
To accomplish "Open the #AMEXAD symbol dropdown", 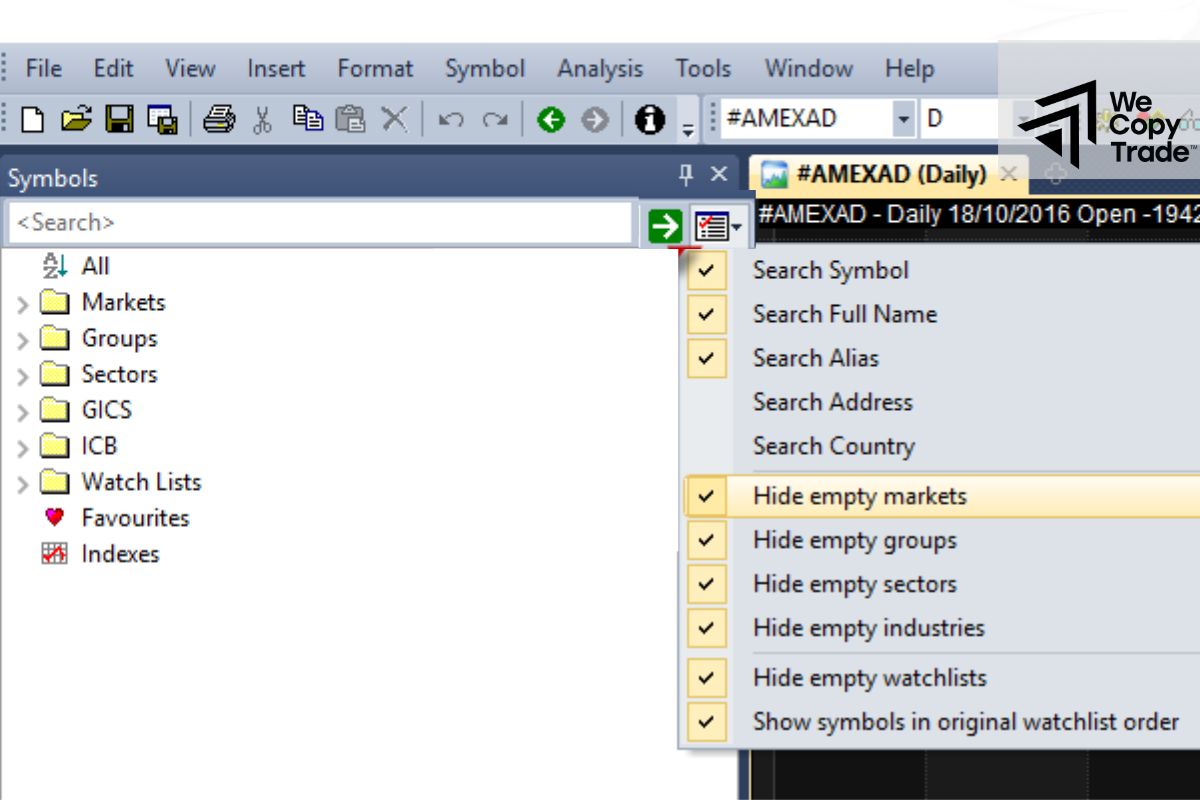I will pyautogui.click(x=904, y=119).
